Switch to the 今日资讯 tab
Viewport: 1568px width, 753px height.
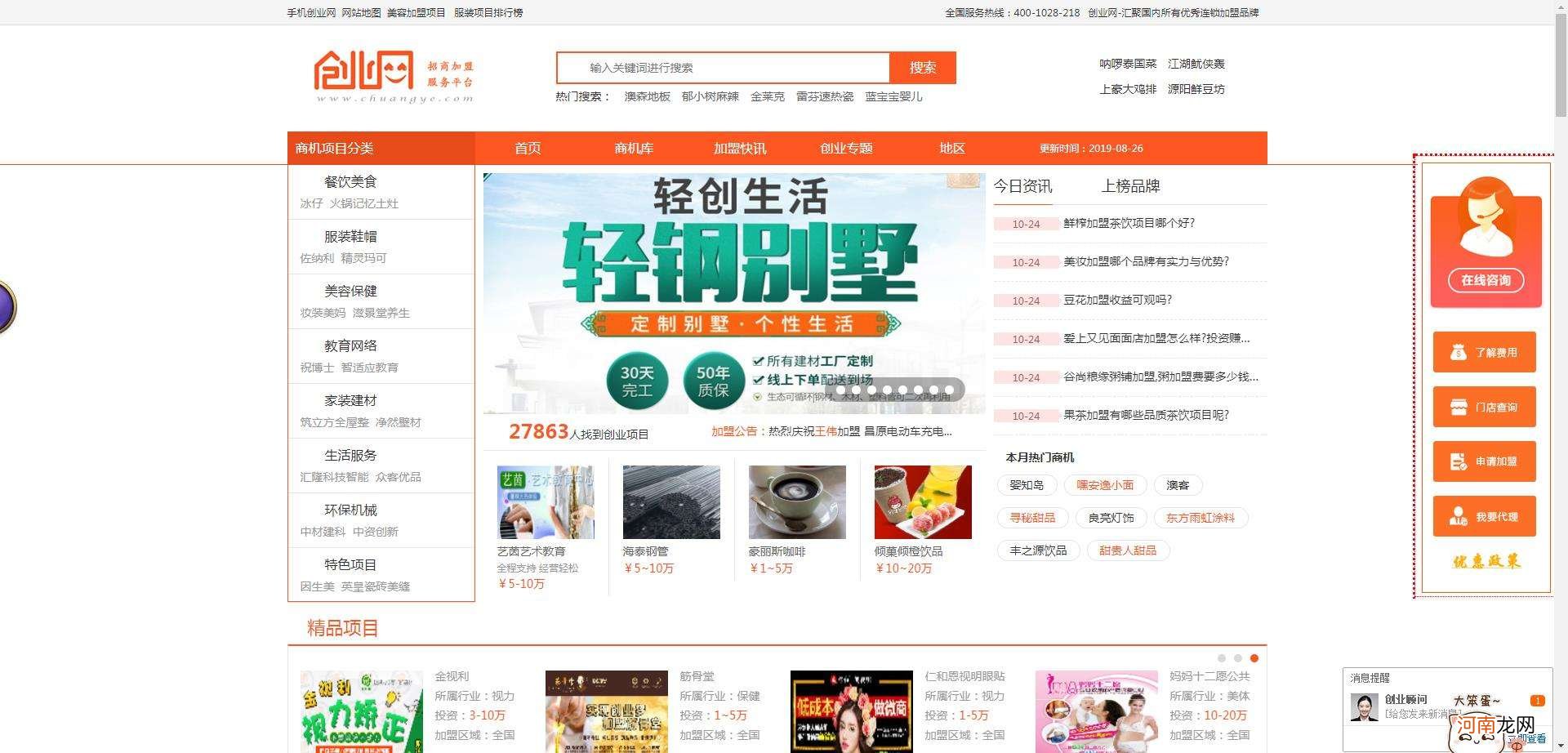point(1022,186)
